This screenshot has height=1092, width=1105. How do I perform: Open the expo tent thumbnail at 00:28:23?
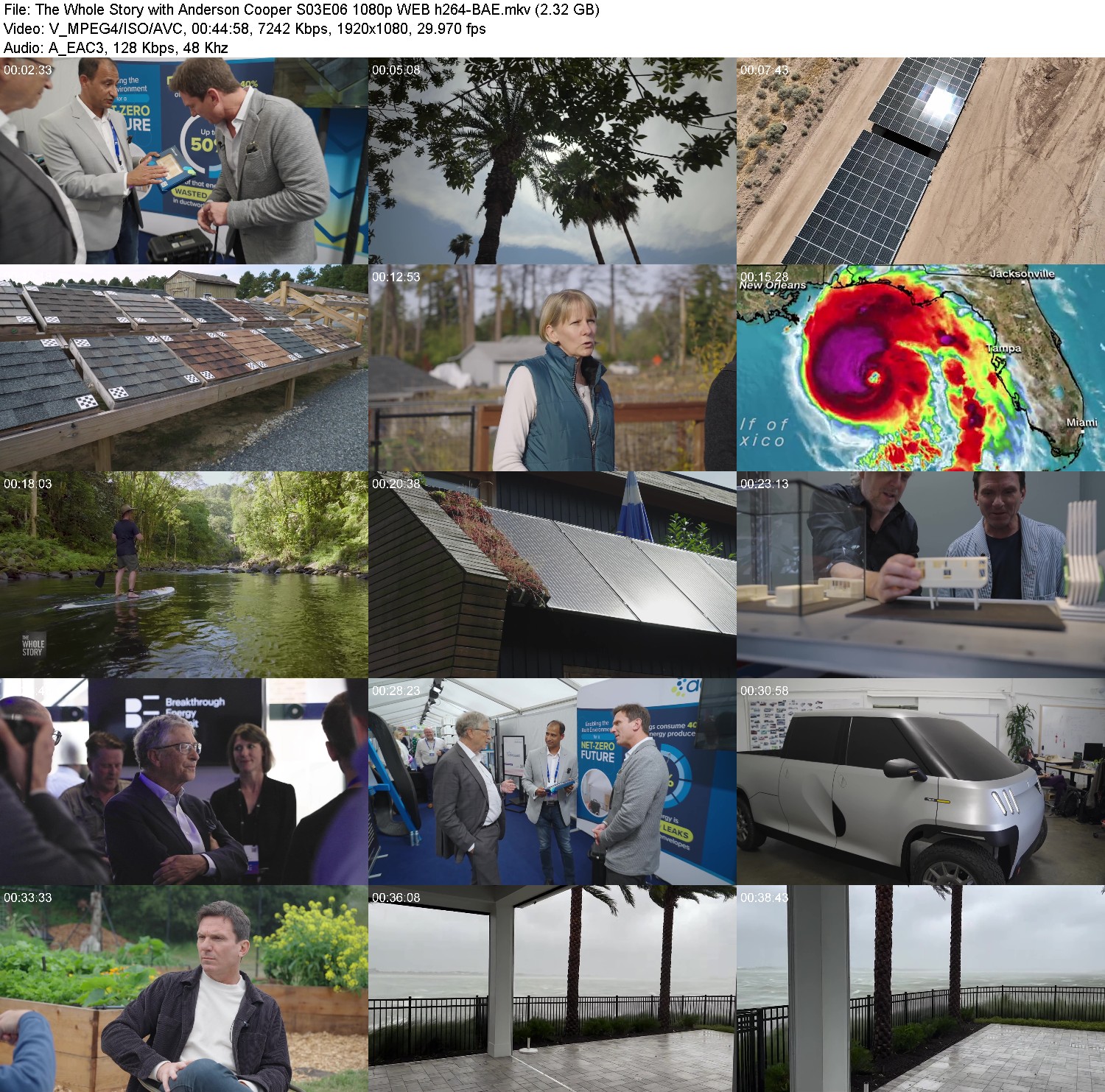(552, 781)
